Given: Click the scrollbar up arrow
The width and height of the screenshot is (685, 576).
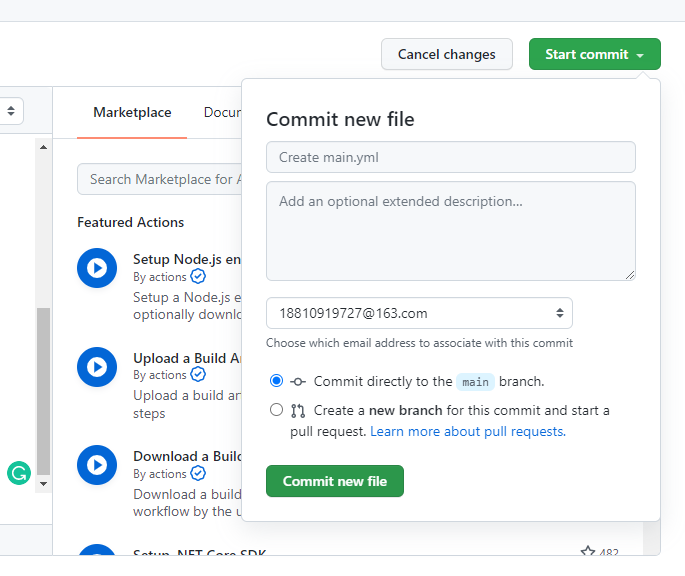Looking at the screenshot, I should tap(43, 147).
